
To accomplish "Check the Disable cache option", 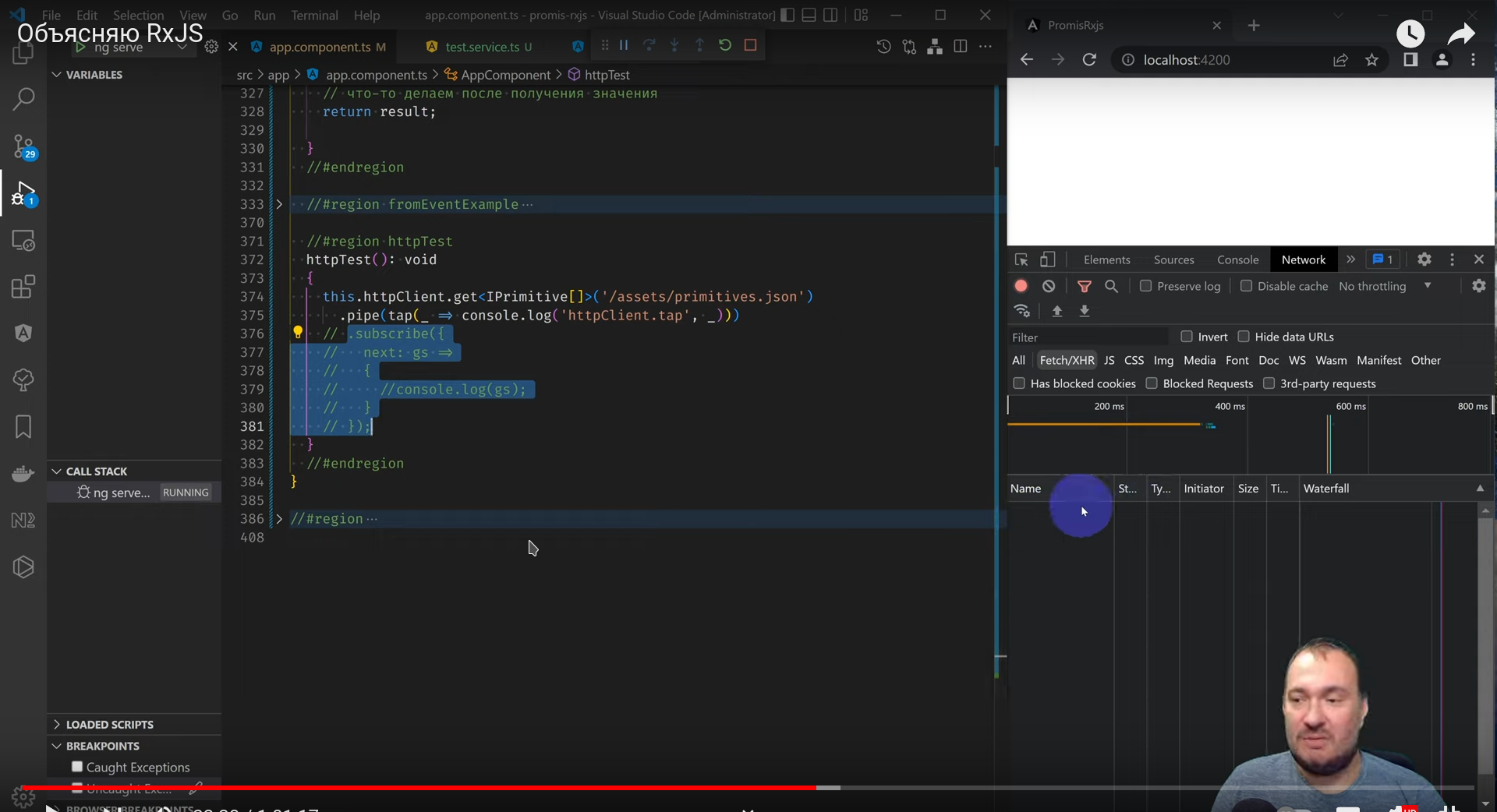I will click(x=1246, y=286).
